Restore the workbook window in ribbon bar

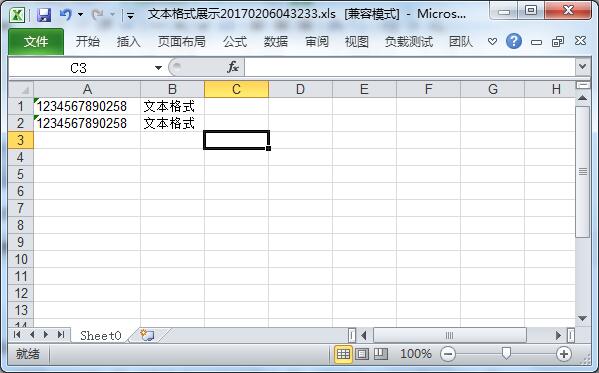click(x=558, y=41)
